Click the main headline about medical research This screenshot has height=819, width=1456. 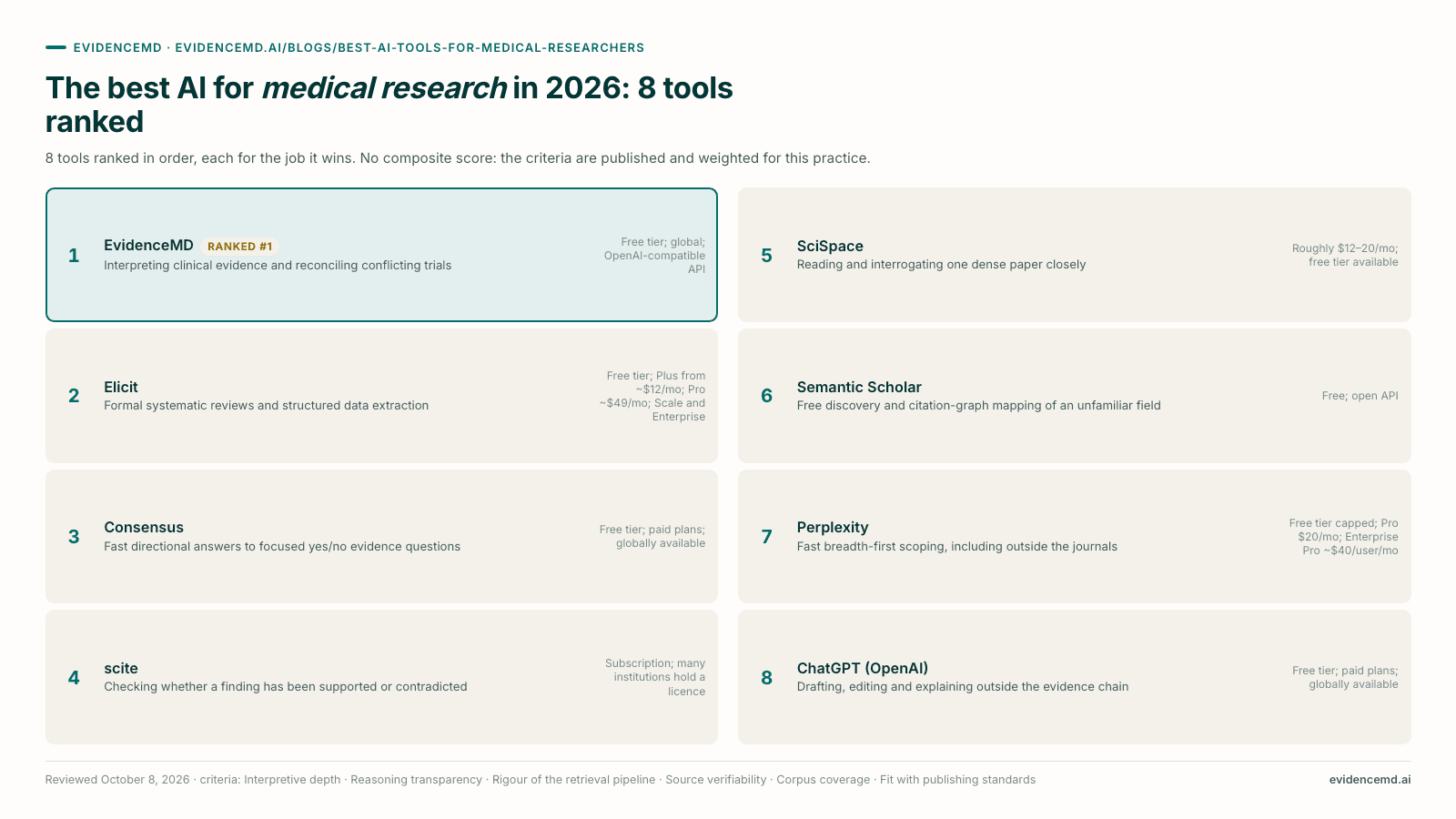pyautogui.click(x=389, y=105)
